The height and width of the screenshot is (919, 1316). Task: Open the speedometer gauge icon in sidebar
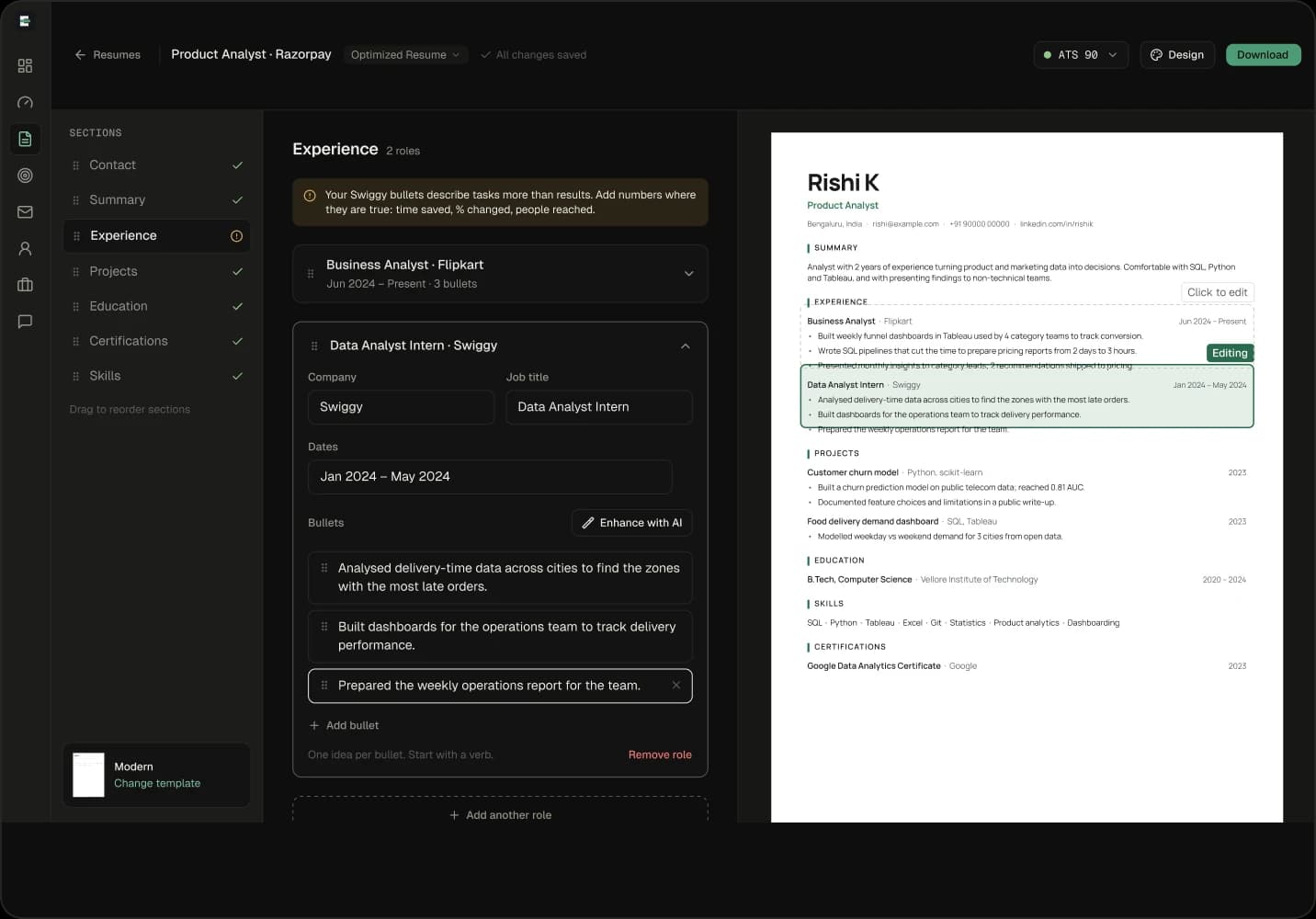point(25,102)
